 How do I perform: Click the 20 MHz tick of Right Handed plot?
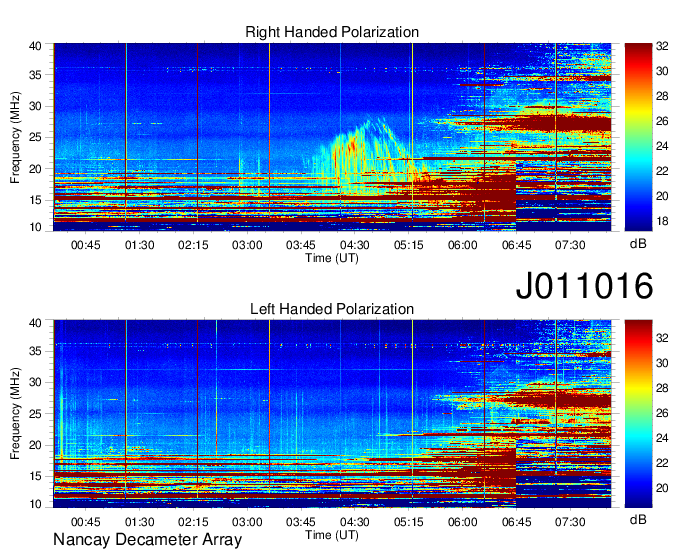coord(35,169)
